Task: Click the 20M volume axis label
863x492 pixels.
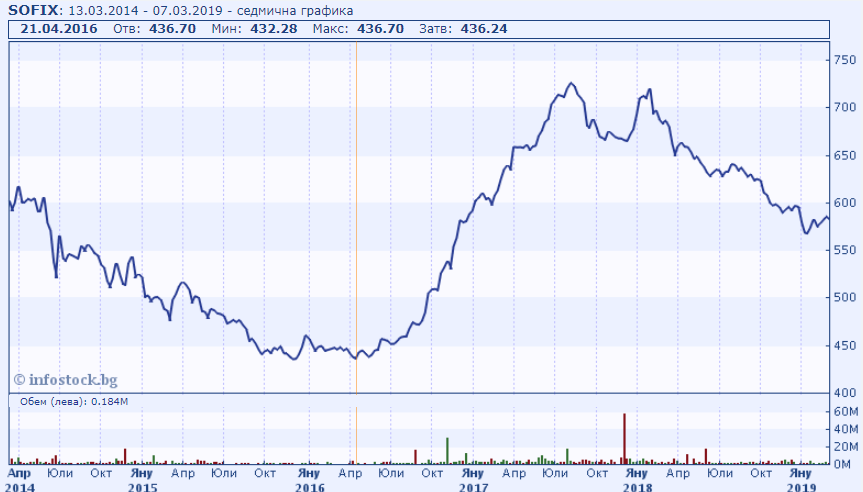Action: (846, 447)
